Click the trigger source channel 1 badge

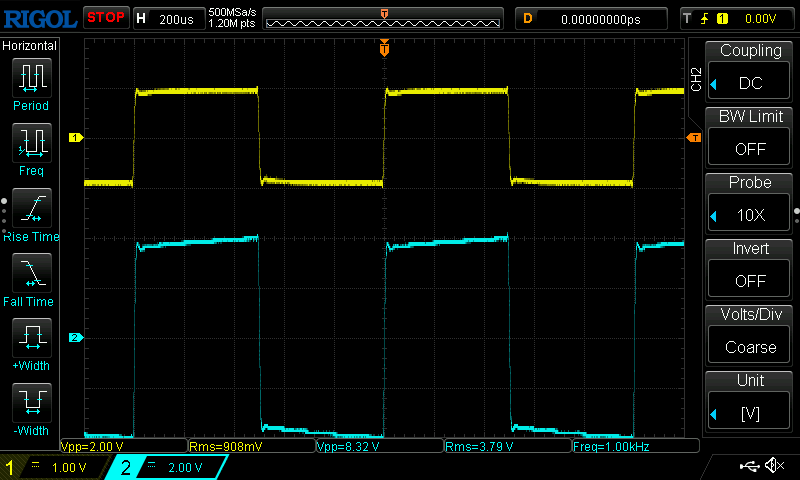pos(722,19)
